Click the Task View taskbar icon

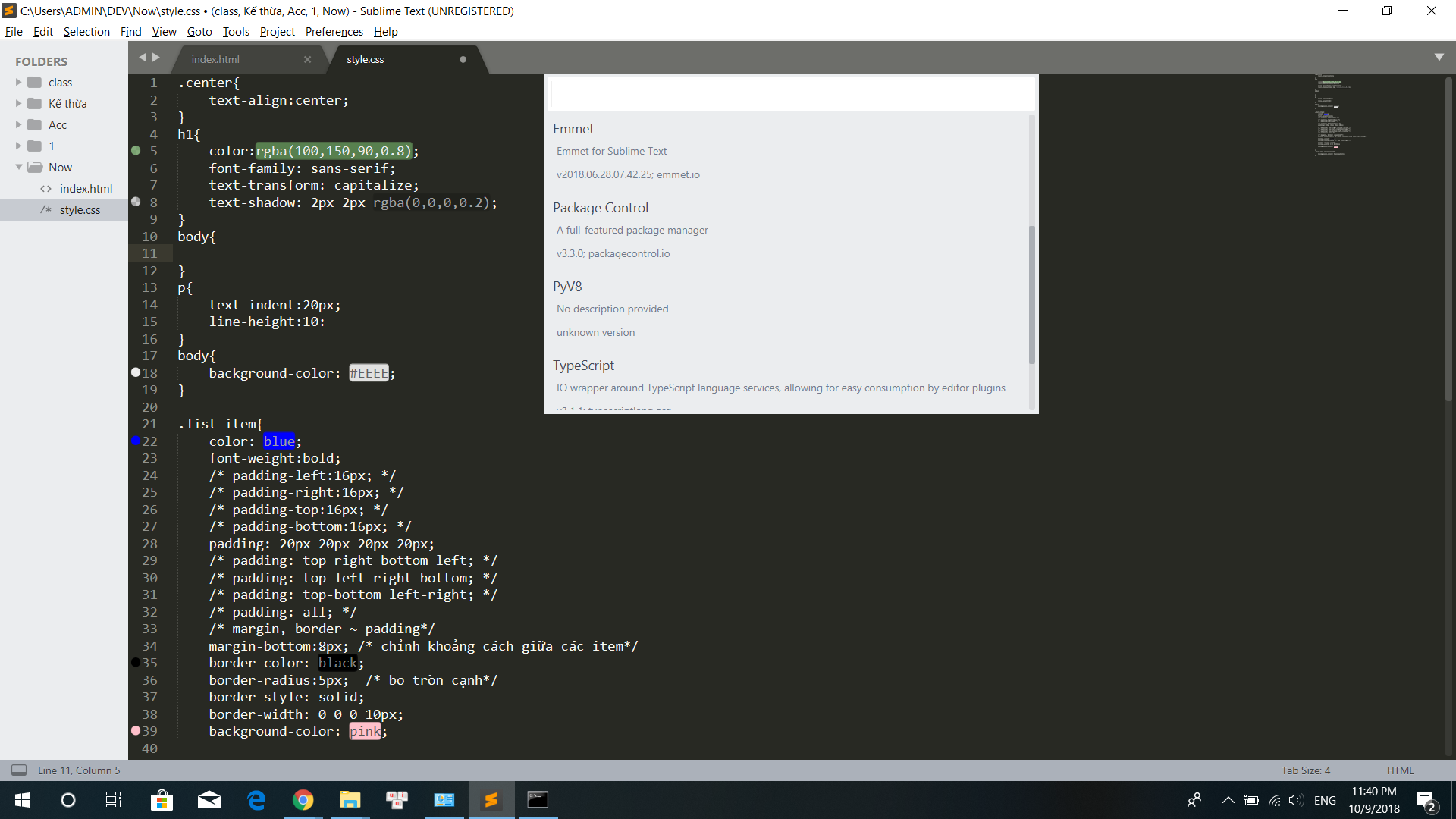112,799
